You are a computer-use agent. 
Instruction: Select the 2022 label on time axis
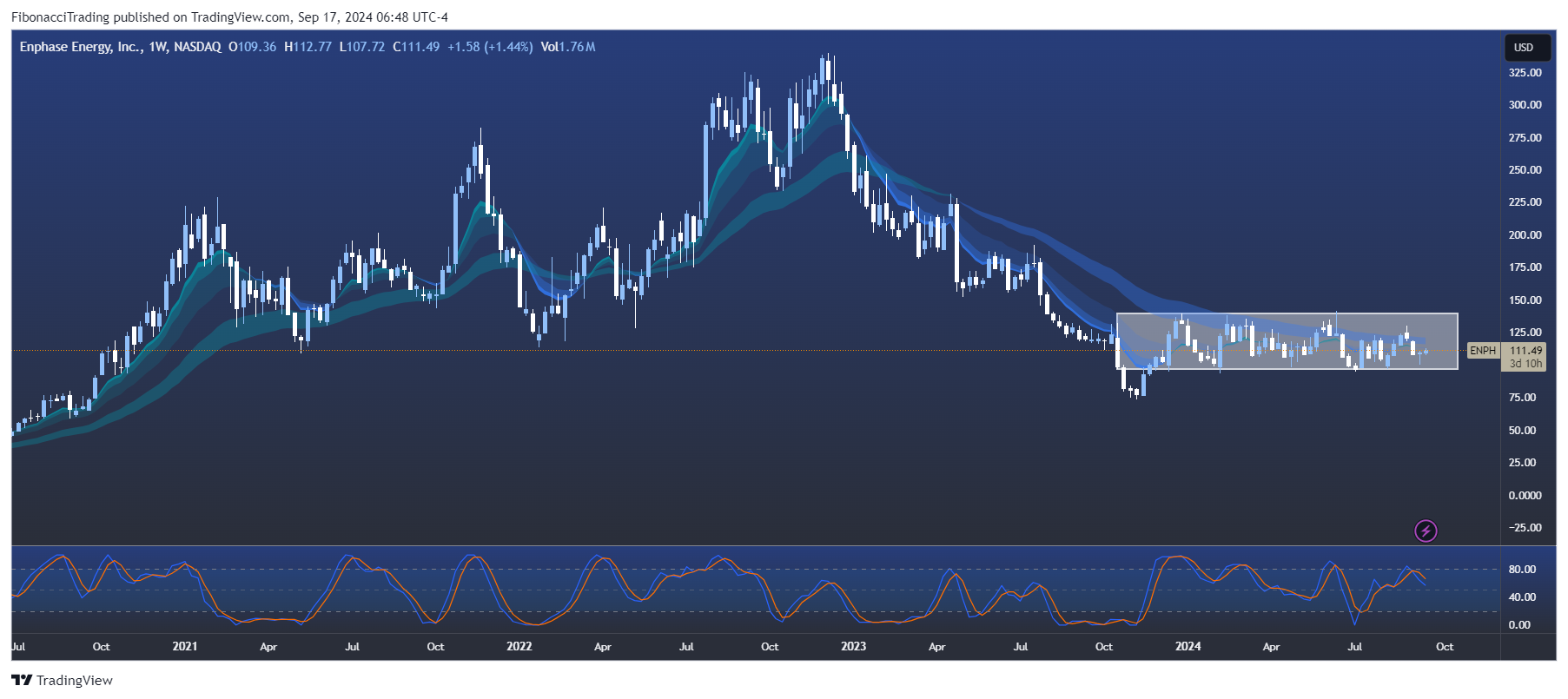[x=519, y=646]
